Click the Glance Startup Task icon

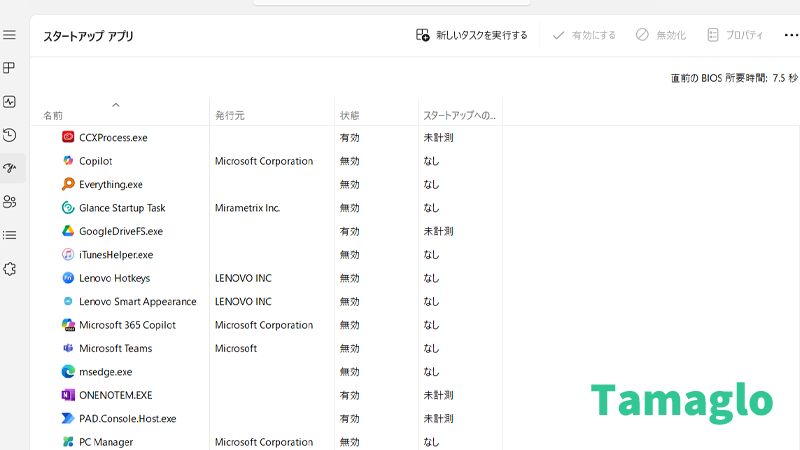68,208
